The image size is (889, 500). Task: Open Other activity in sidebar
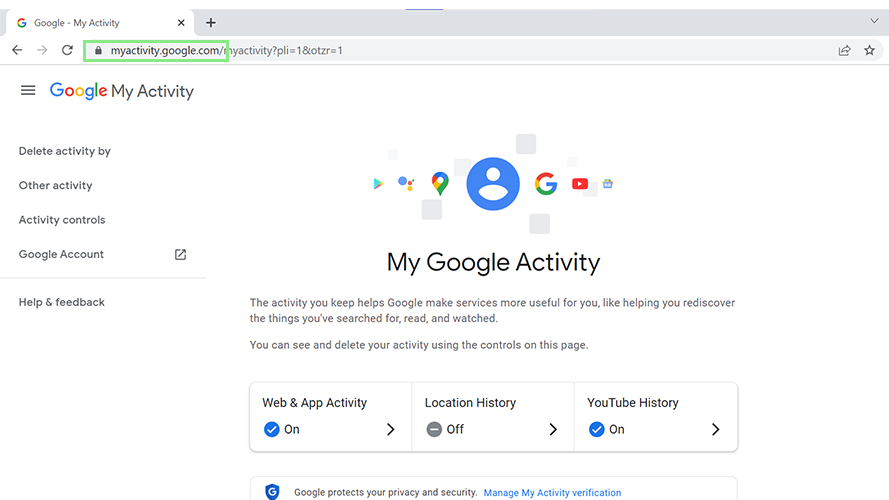[56, 185]
